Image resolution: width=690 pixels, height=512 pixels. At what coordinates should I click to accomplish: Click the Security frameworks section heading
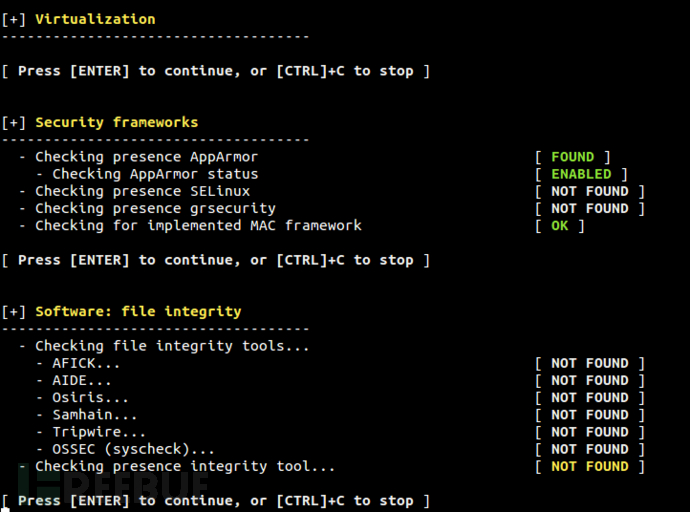tap(116, 122)
